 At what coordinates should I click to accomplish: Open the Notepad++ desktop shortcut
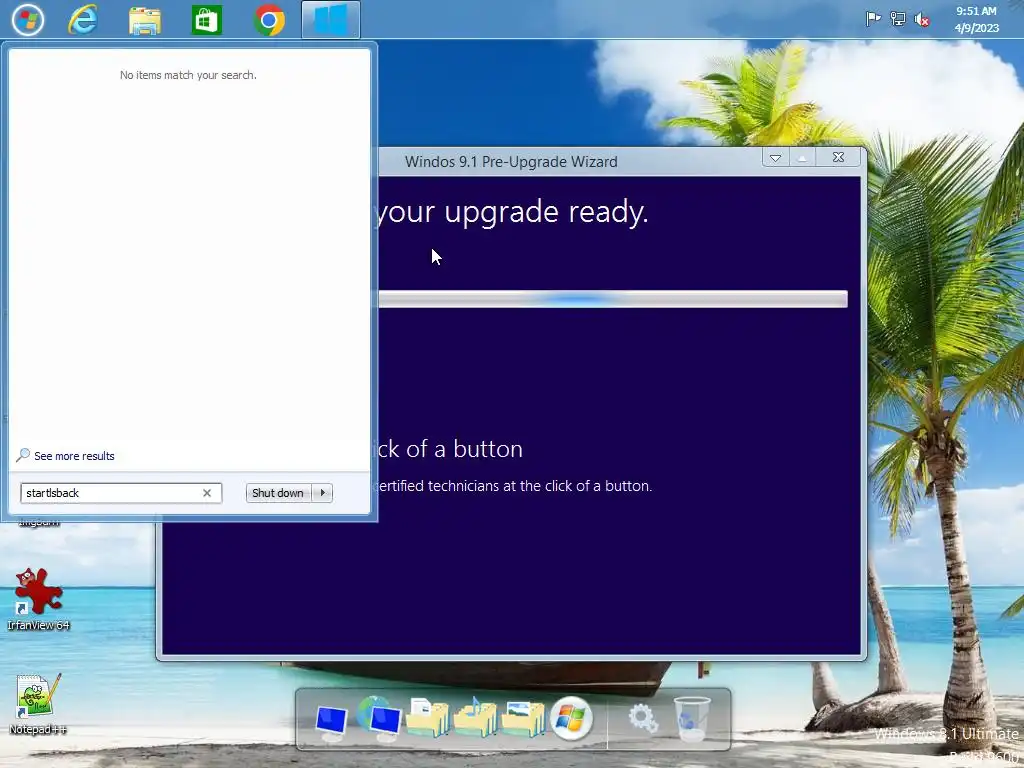coord(39,704)
